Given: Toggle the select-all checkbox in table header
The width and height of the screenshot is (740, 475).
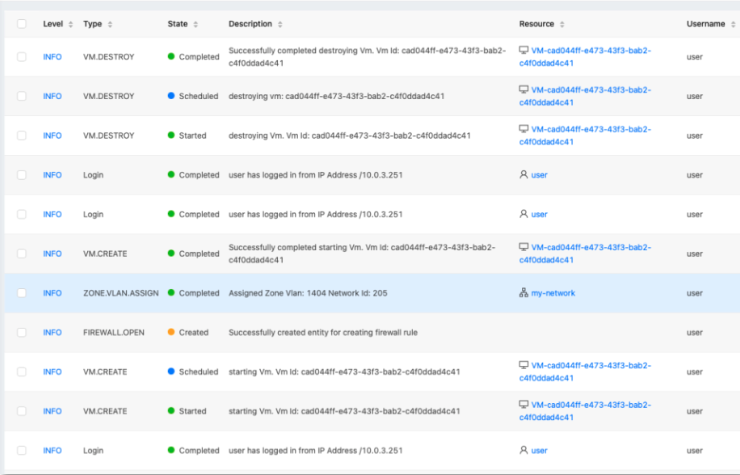Looking at the screenshot, I should [22, 24].
